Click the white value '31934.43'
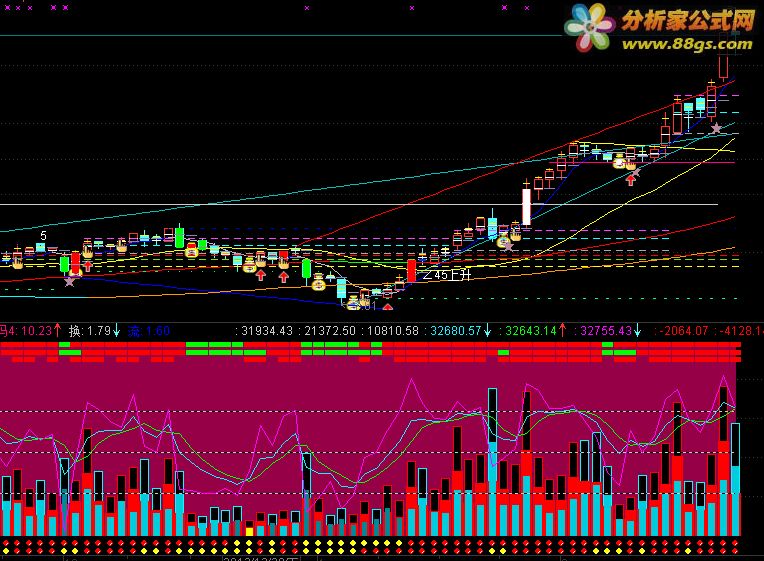Image resolution: width=764 pixels, height=561 pixels. point(267,331)
